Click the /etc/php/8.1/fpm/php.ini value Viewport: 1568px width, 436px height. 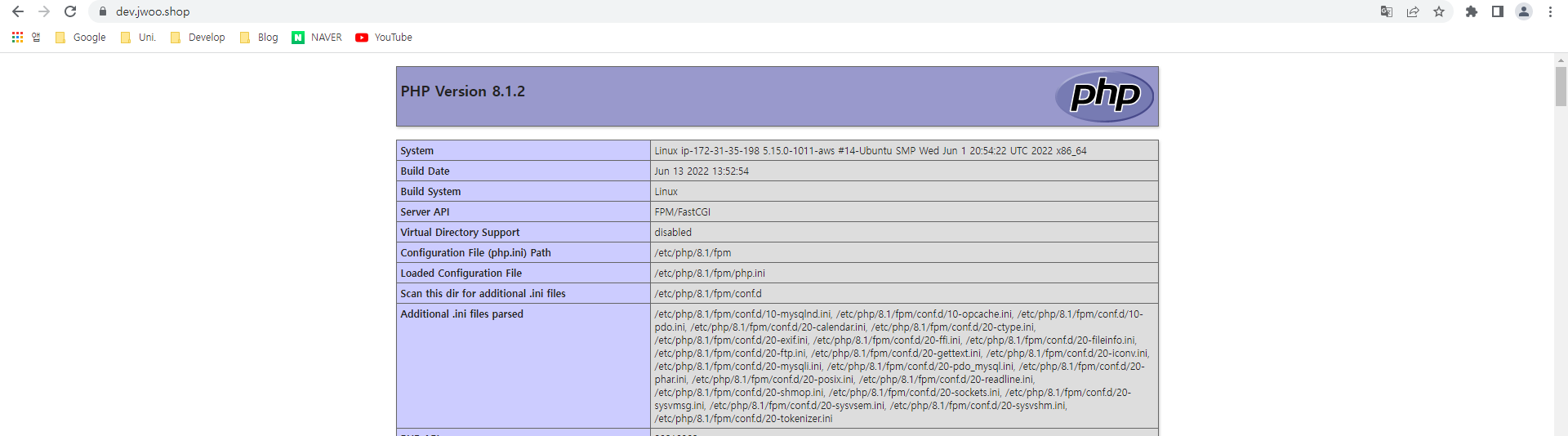point(710,273)
